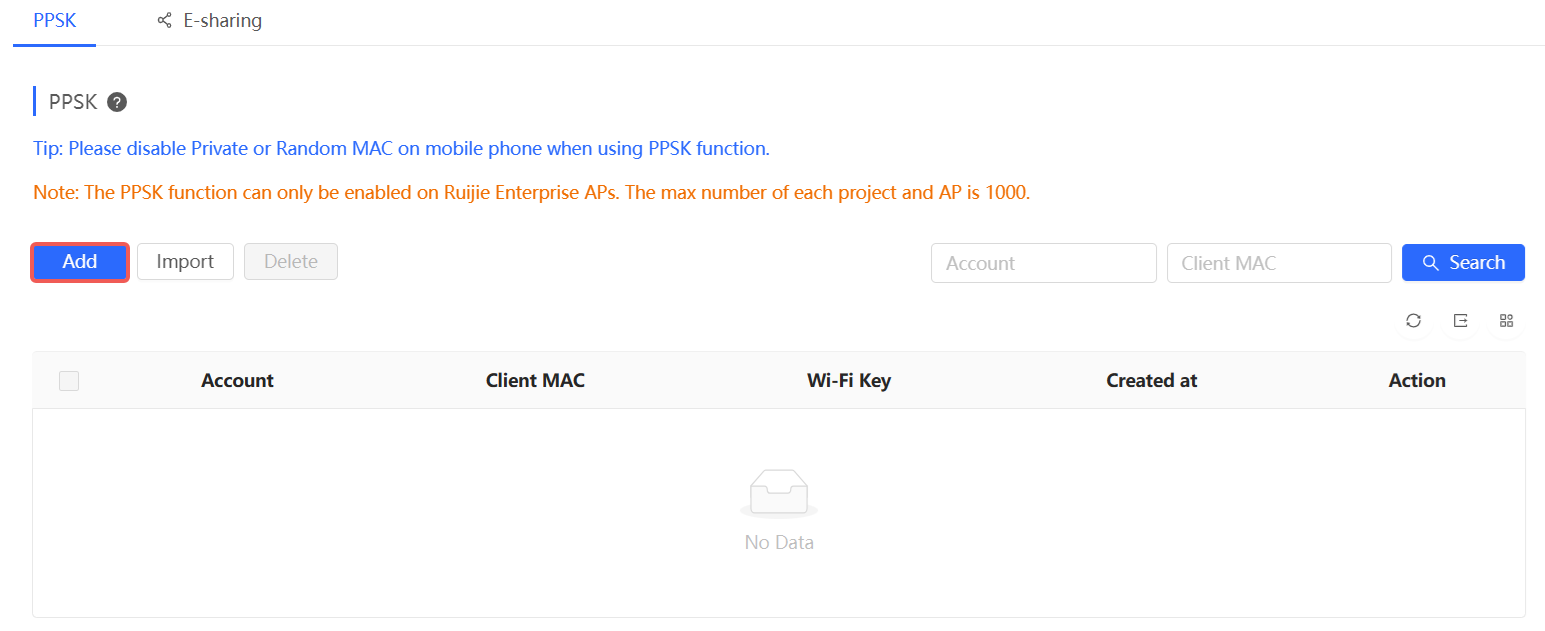The width and height of the screenshot is (1545, 631).
Task: Focus the Client MAC search field
Action: tap(1279, 263)
